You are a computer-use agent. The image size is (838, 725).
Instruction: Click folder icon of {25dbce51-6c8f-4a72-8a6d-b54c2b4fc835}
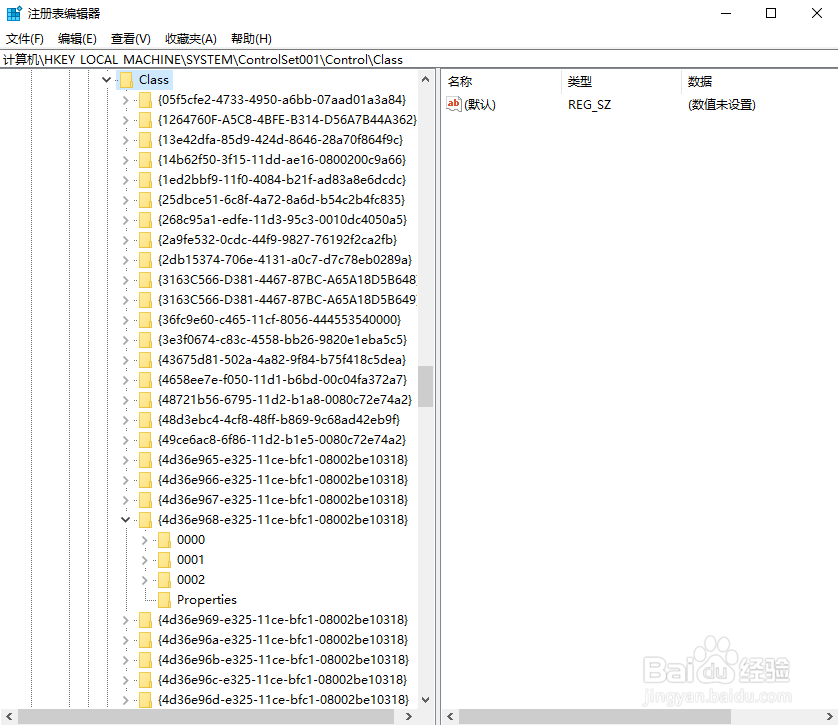click(x=145, y=200)
